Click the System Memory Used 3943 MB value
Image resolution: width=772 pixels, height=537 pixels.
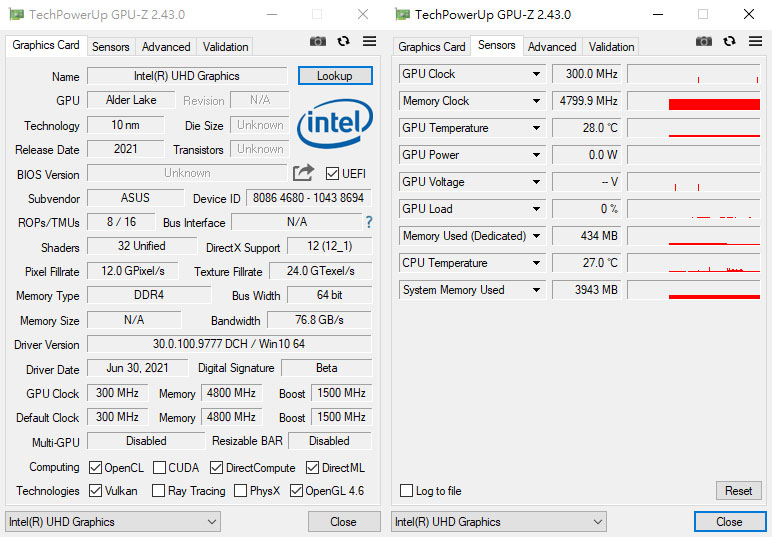pos(586,290)
